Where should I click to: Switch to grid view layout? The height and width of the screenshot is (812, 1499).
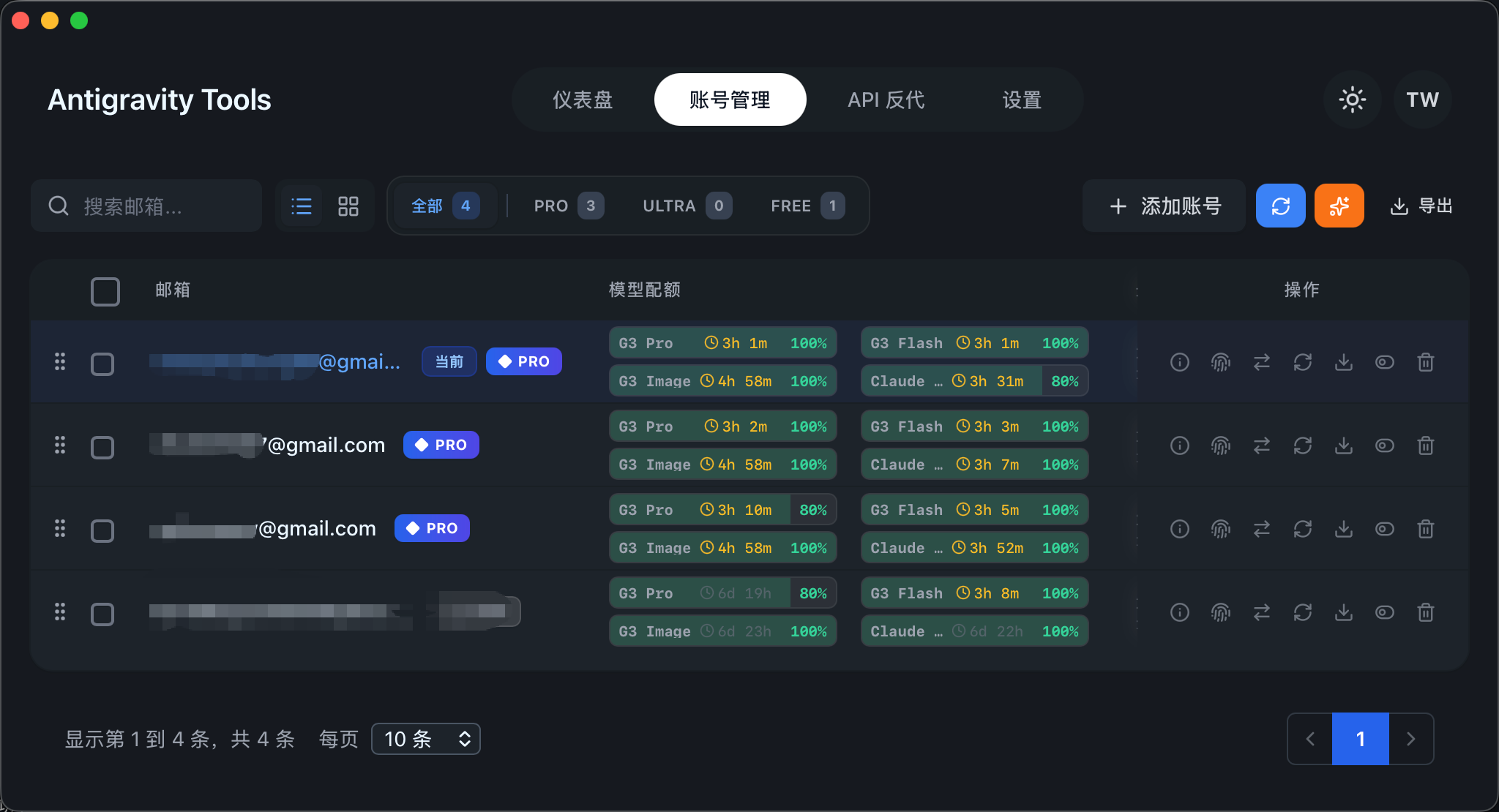tap(348, 206)
